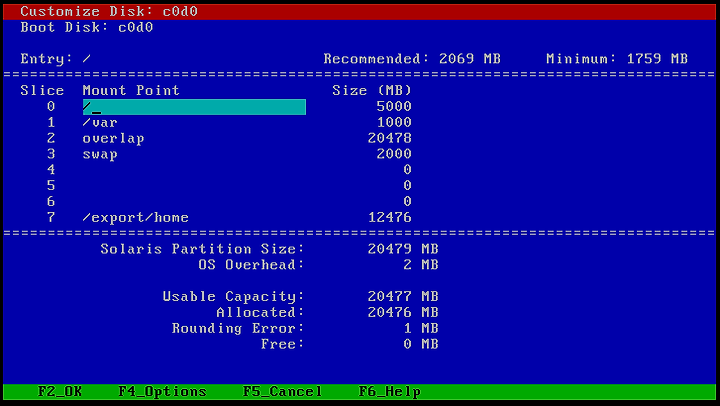Focus the slice 0 mount point field
This screenshot has width=720, height=406.
[194, 107]
